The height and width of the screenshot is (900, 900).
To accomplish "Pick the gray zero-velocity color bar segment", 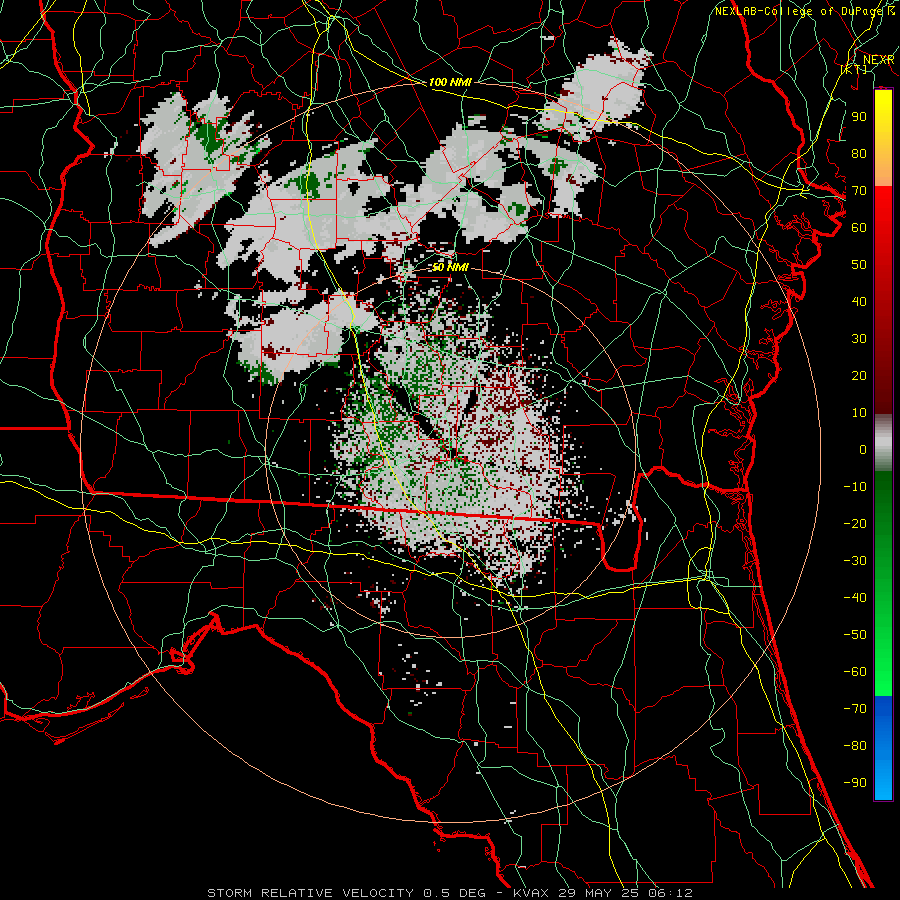I will 883,443.
